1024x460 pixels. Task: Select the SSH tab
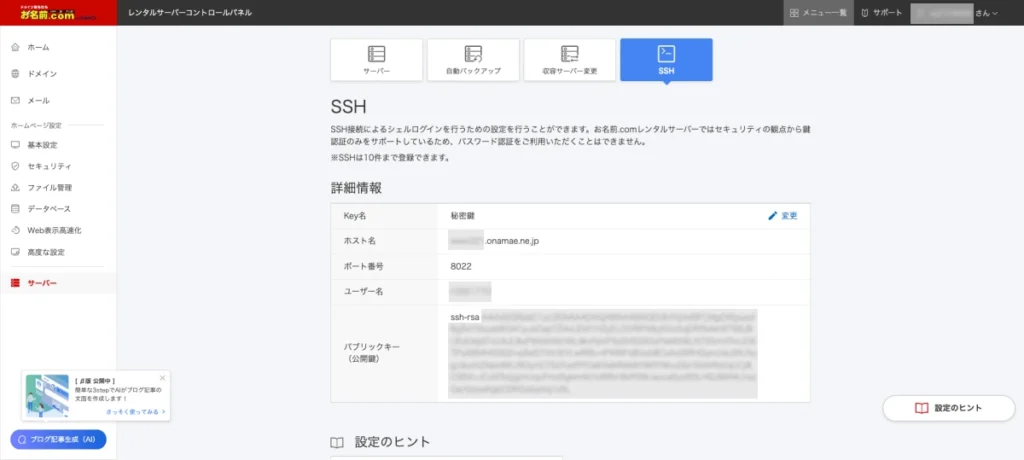666,60
